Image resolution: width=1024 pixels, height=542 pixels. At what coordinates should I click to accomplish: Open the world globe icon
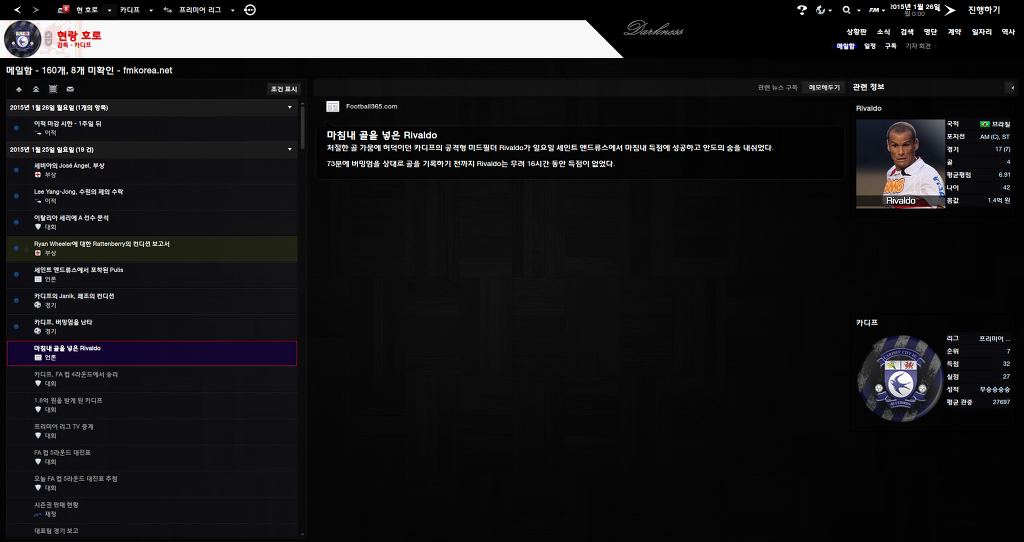[821, 10]
